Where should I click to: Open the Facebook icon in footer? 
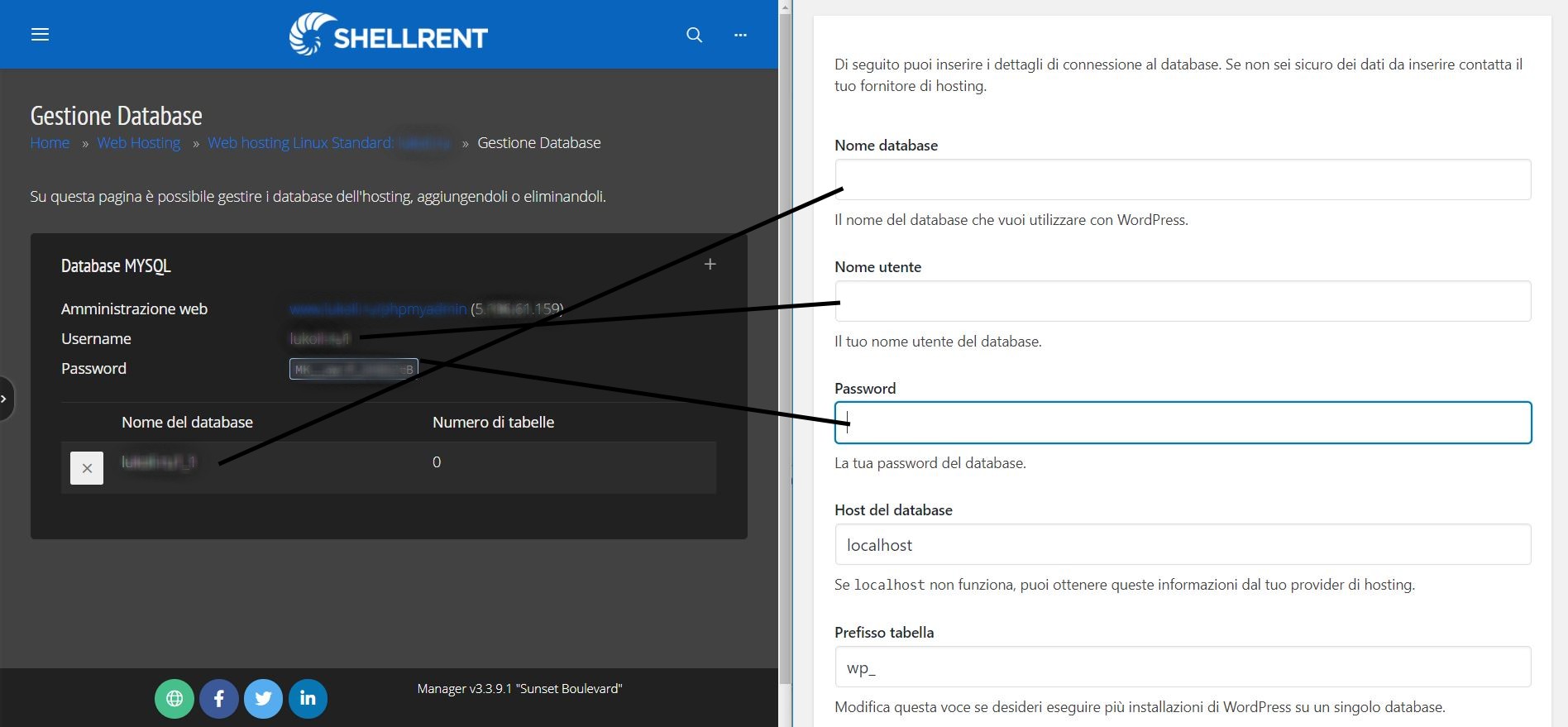point(219,698)
